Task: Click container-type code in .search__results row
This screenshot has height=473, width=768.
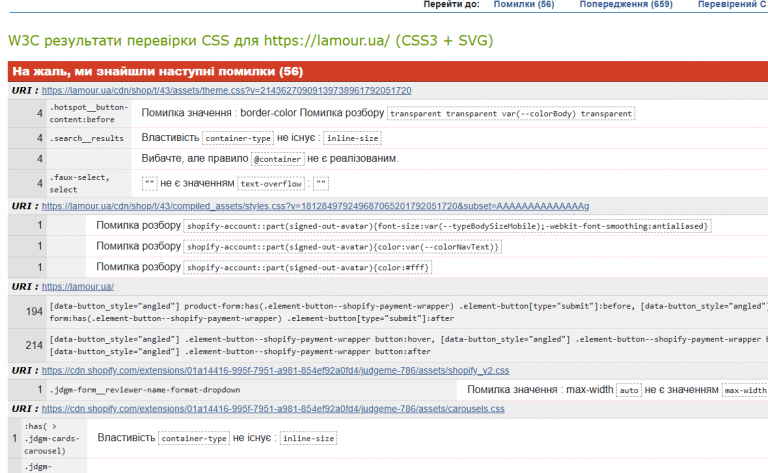Action: click(x=238, y=138)
